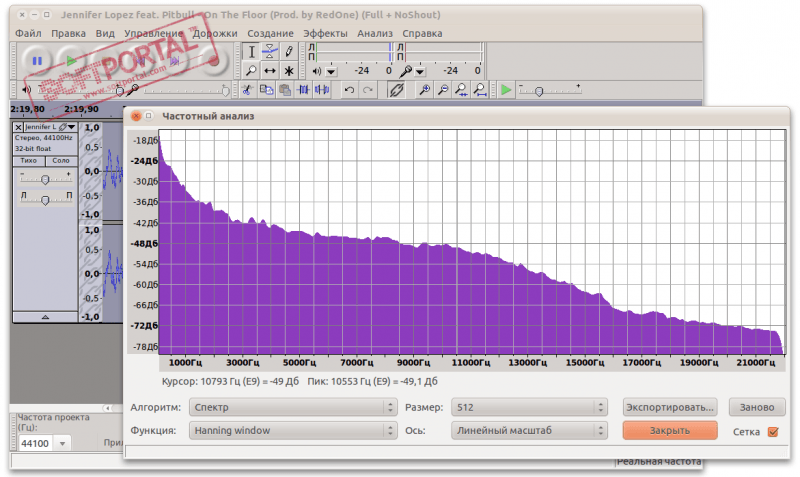Click the Silence audio icon
This screenshot has height=477, width=800.
tap(322, 90)
